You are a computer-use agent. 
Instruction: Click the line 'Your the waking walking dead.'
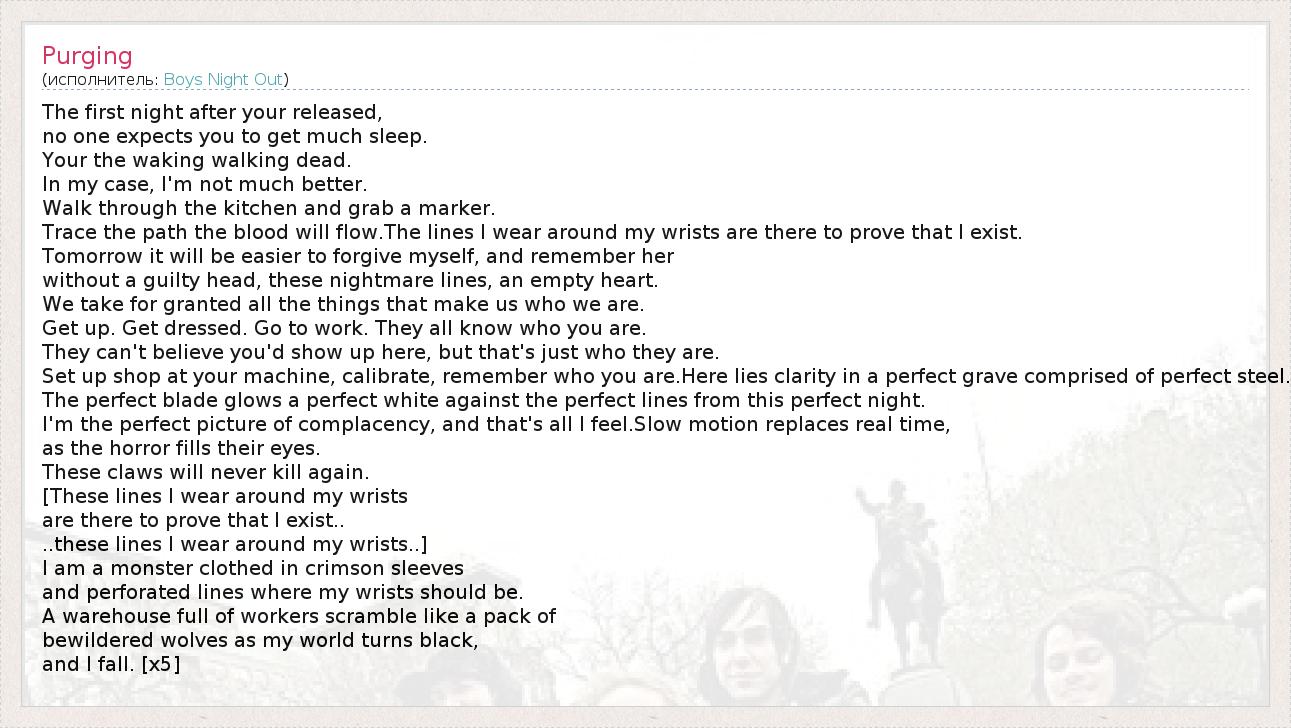pos(196,160)
